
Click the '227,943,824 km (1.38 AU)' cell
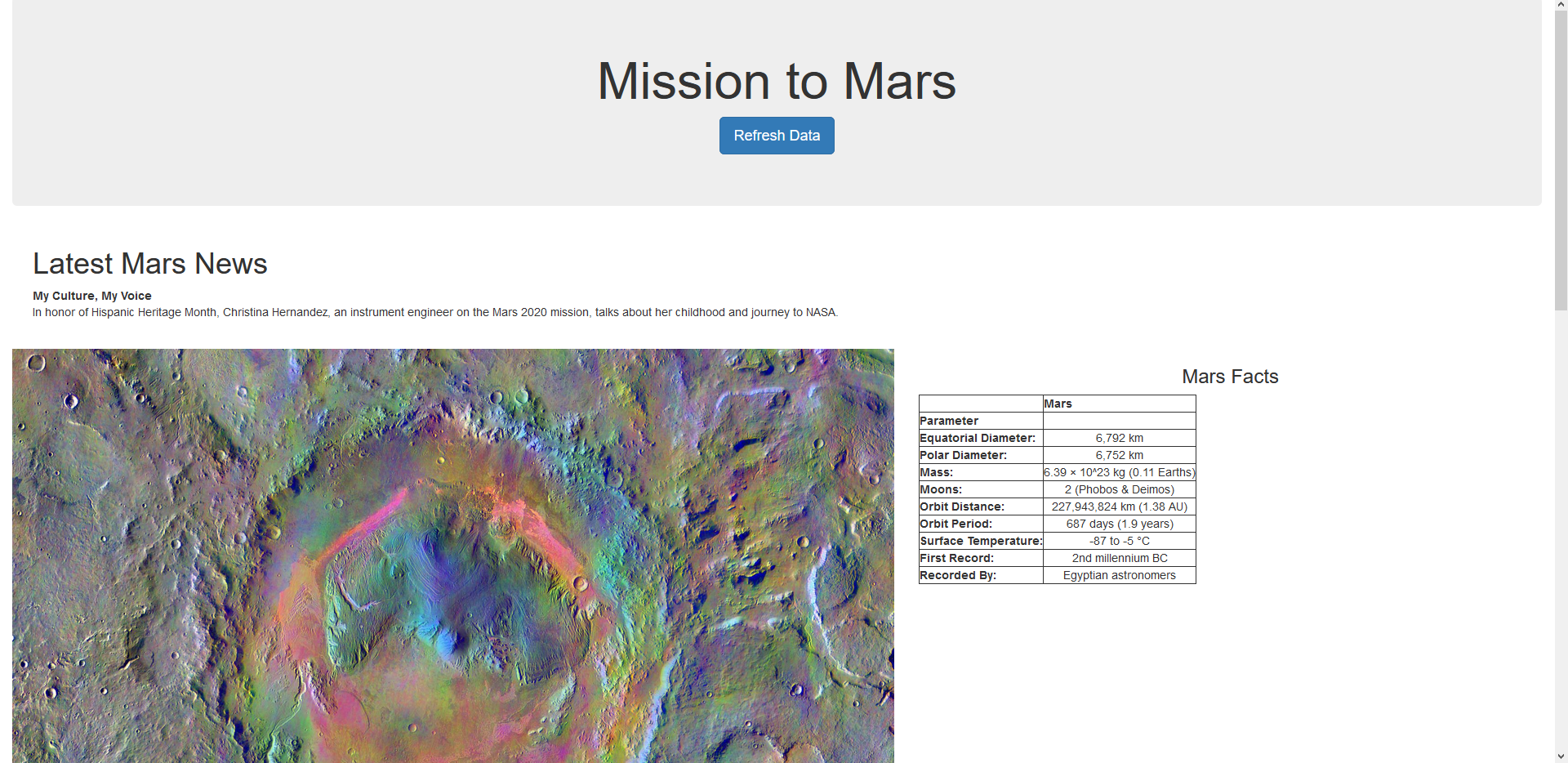[x=1119, y=506]
